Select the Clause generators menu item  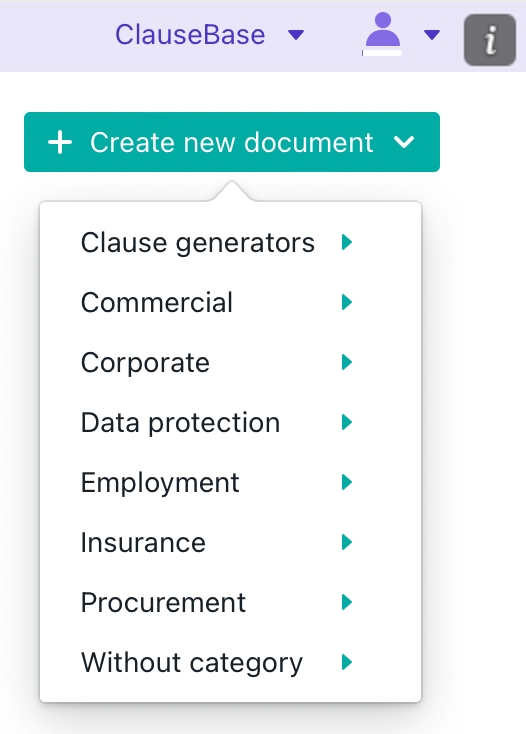click(x=230, y=242)
